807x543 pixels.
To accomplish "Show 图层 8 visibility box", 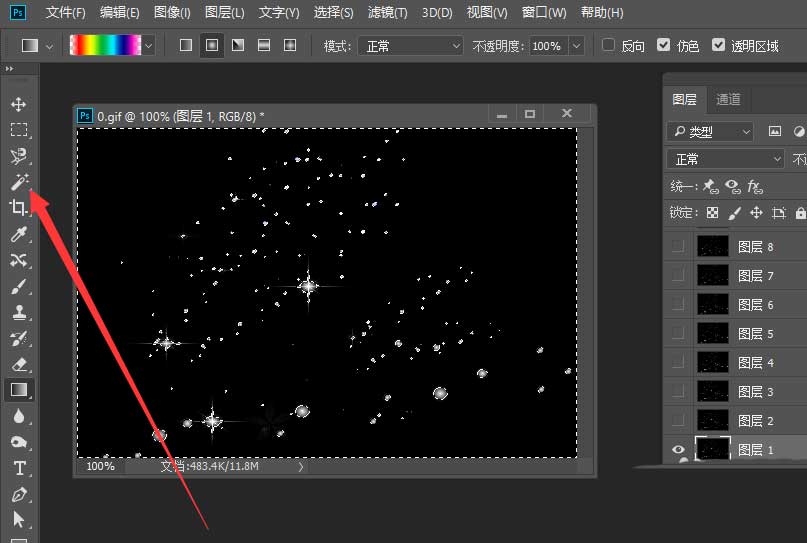I will [x=678, y=247].
